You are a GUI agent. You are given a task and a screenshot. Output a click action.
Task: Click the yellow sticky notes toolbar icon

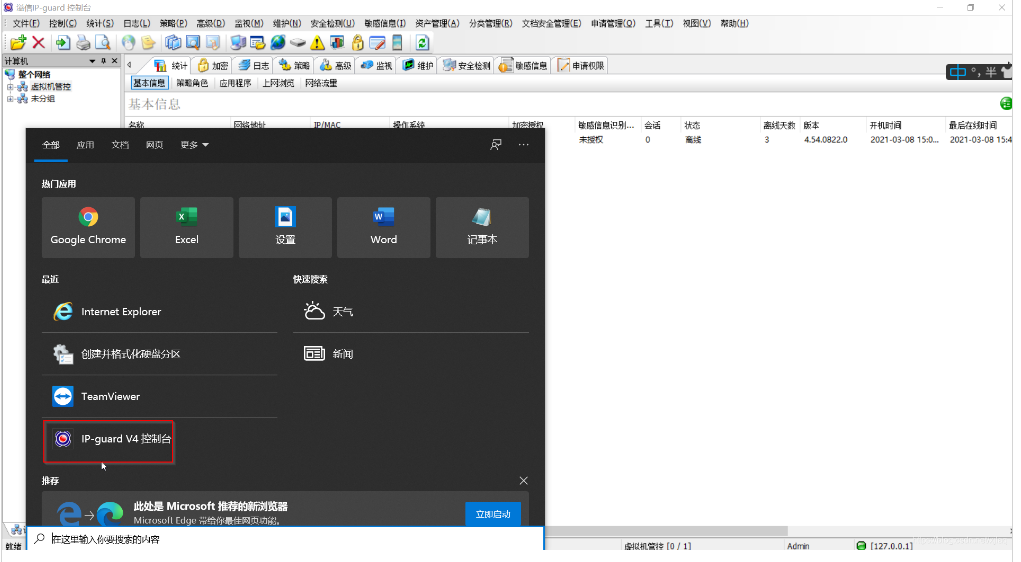[x=148, y=43]
